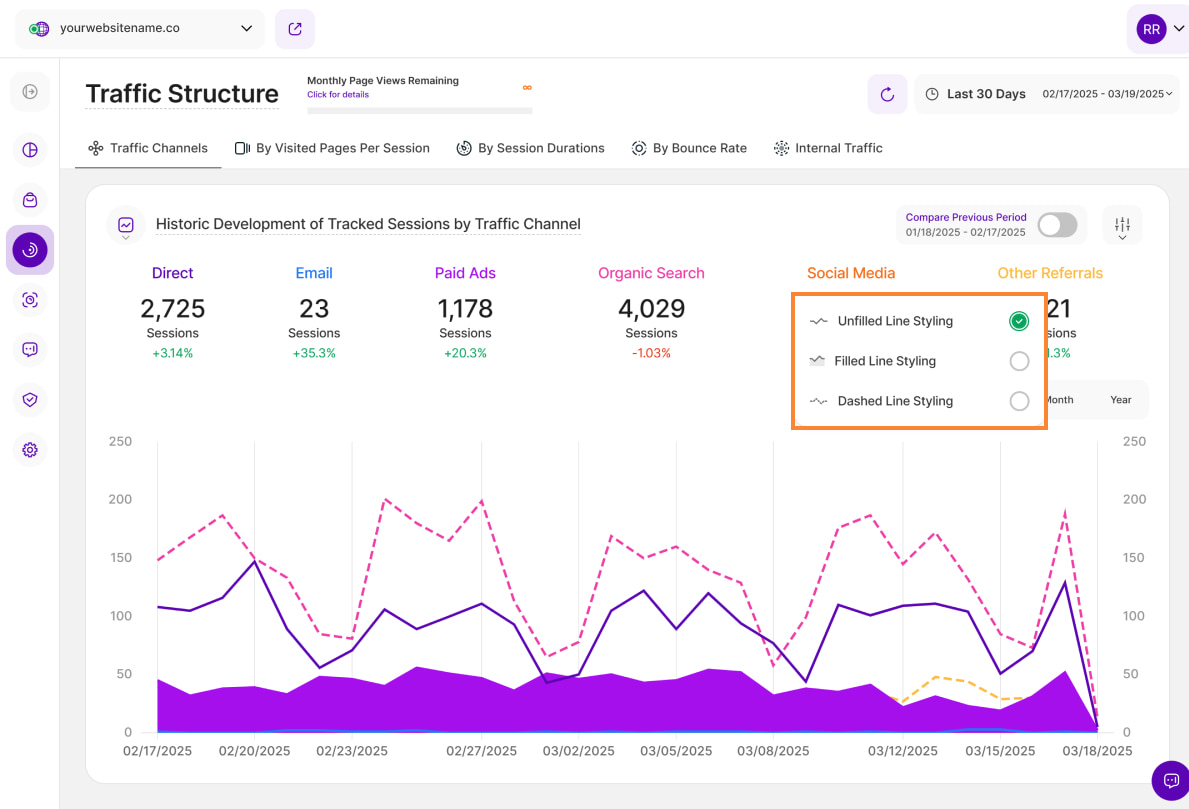Select Unfilled Line Styling radio option
The height and width of the screenshot is (809, 1189).
click(1018, 321)
